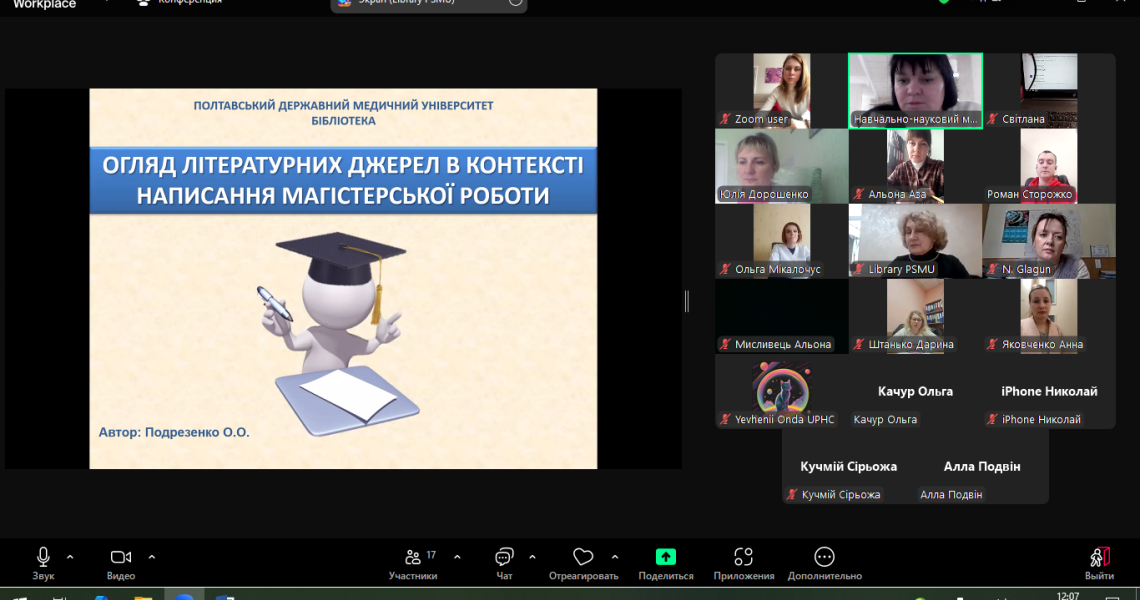
Task: Select the active speaker Навчально-науковий tile
Action: [x=915, y=90]
